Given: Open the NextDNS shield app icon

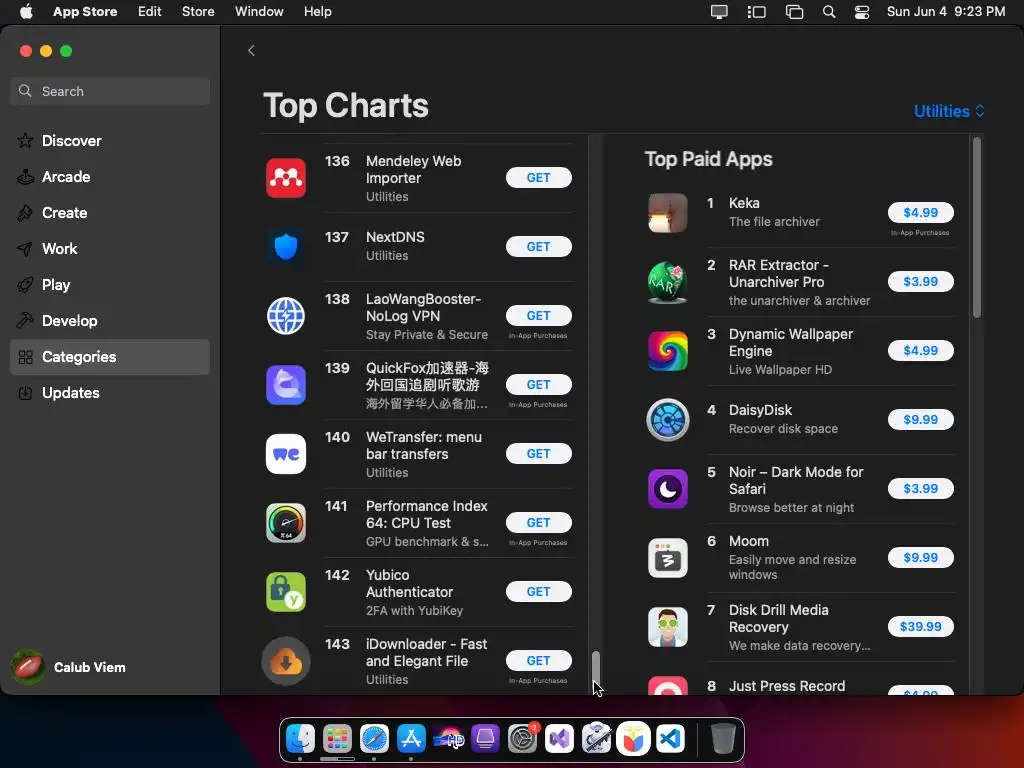Looking at the screenshot, I should click(x=285, y=247).
